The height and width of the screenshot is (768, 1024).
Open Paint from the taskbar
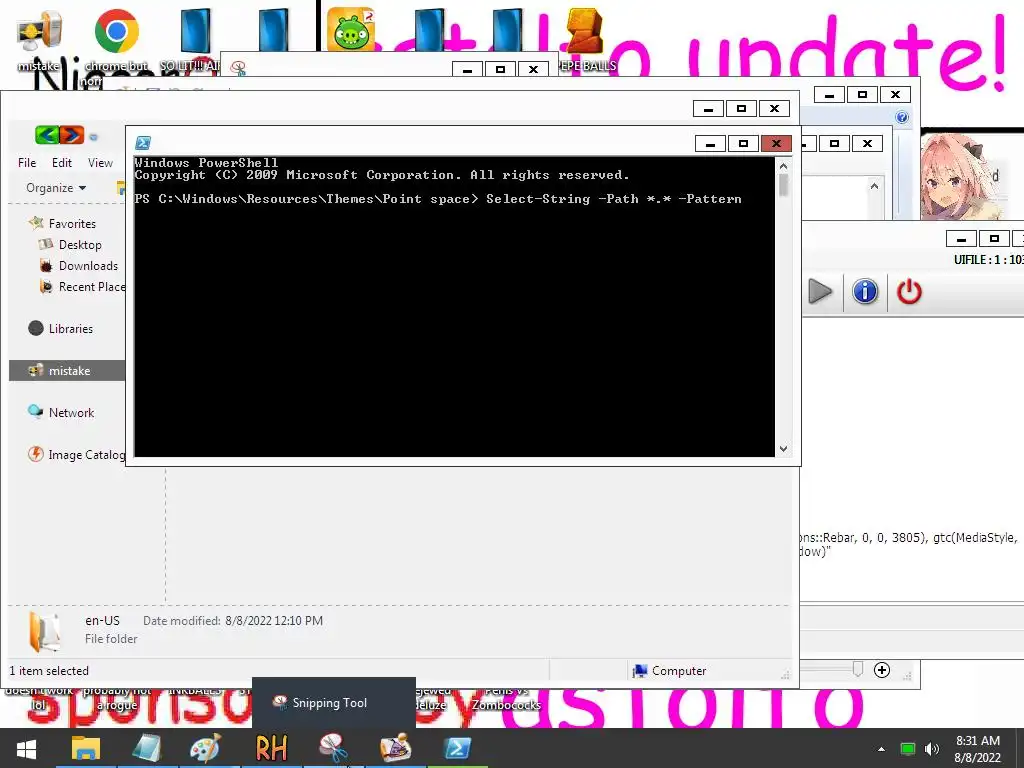pos(206,748)
